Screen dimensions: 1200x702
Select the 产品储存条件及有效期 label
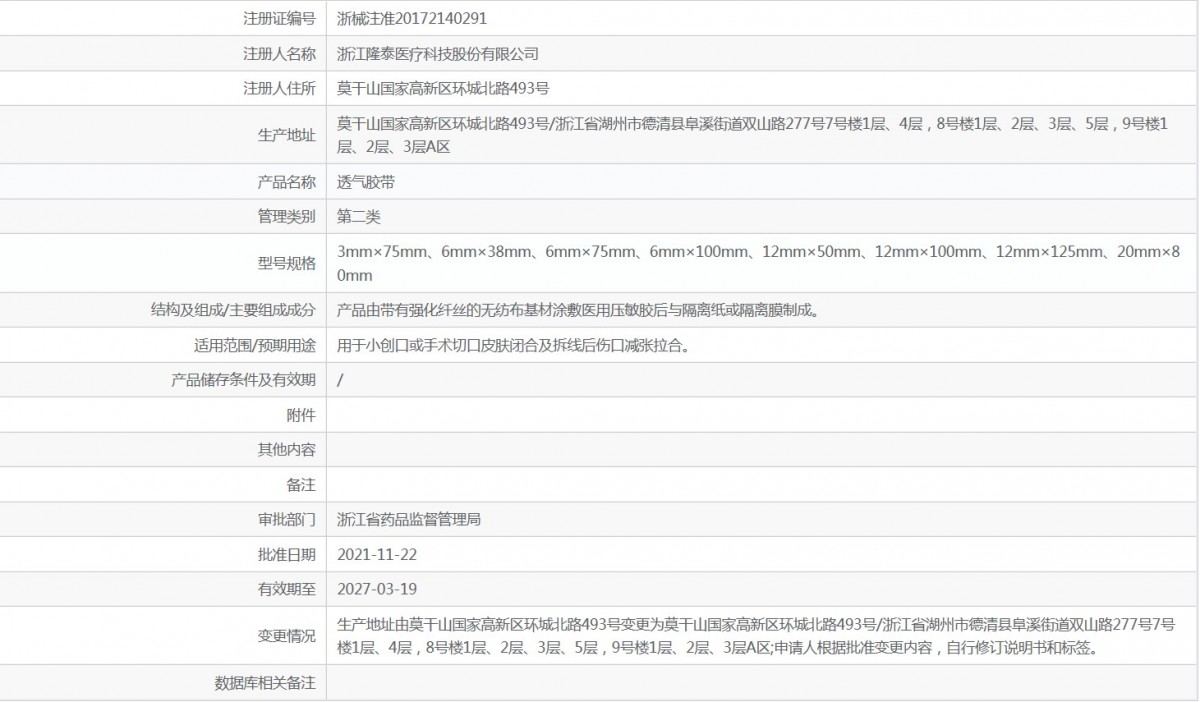pos(243,380)
